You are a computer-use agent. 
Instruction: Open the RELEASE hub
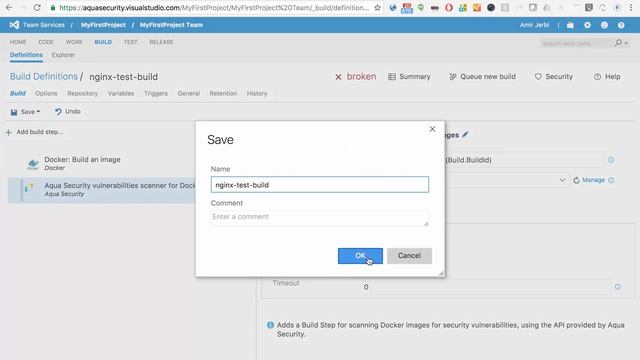pos(161,42)
